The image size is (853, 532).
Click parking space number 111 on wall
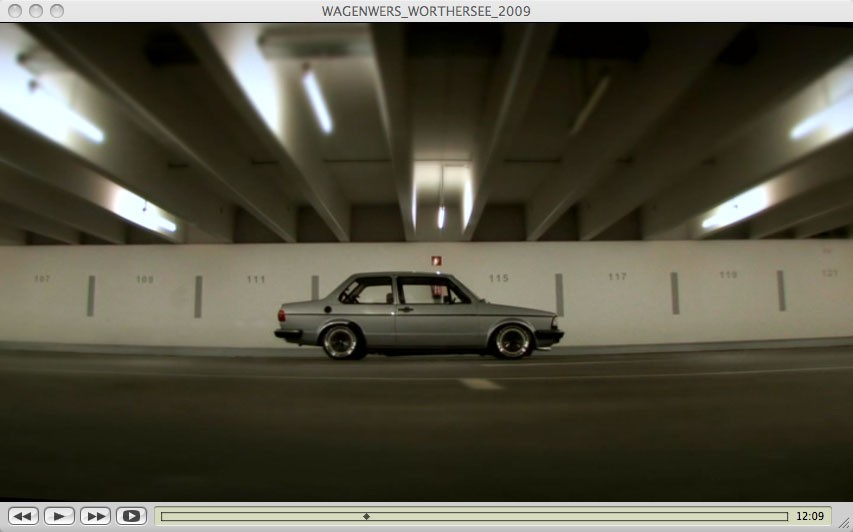[256, 279]
